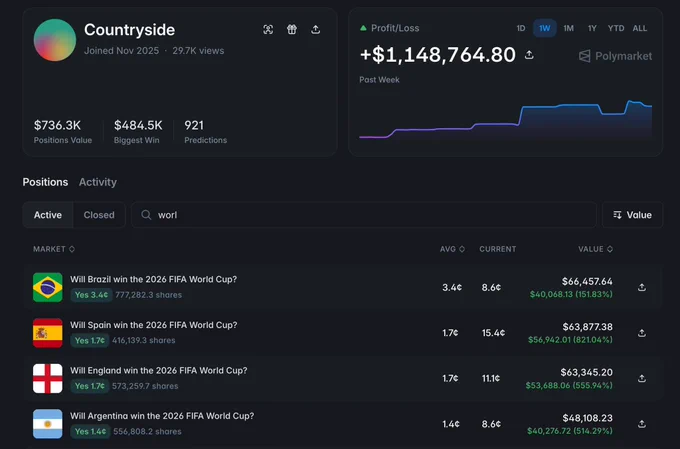The image size is (680, 449).
Task: Click the $66,457.64 value for Brazil
Action: (587, 282)
